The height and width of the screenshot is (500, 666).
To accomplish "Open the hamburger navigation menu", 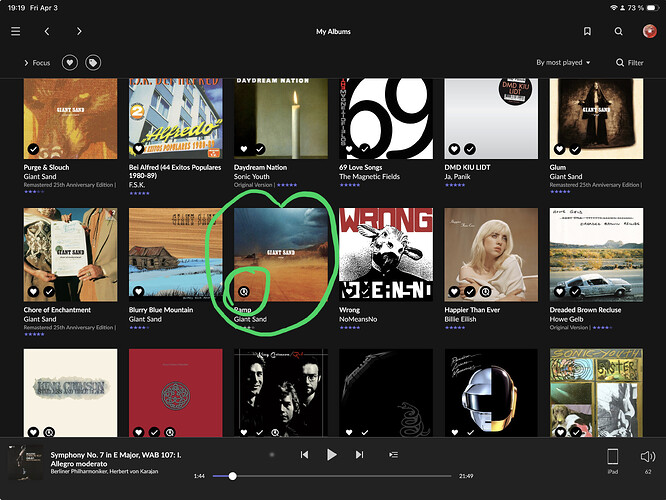I will tap(16, 31).
